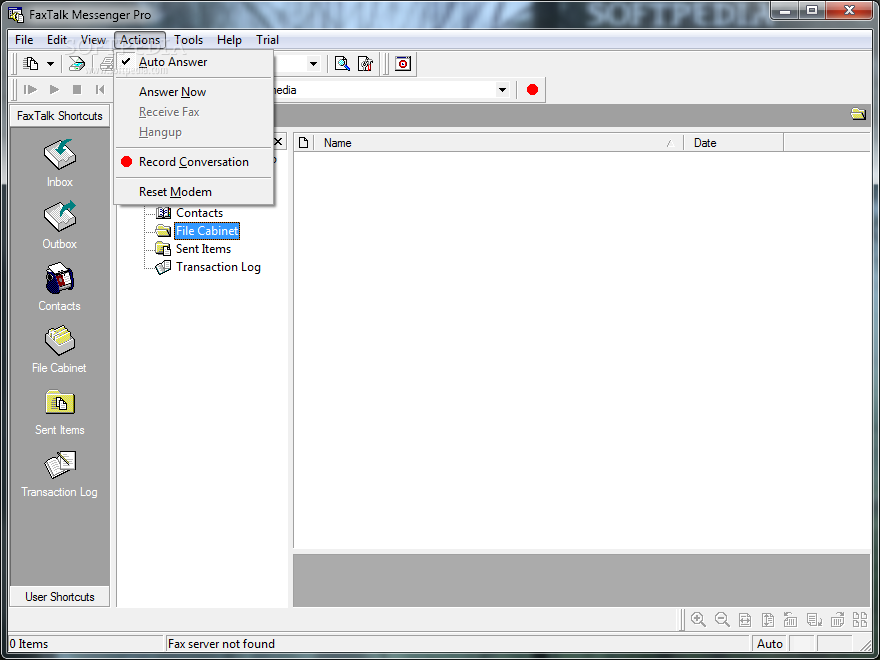Click the thumbnails grid view icon

[860, 620]
